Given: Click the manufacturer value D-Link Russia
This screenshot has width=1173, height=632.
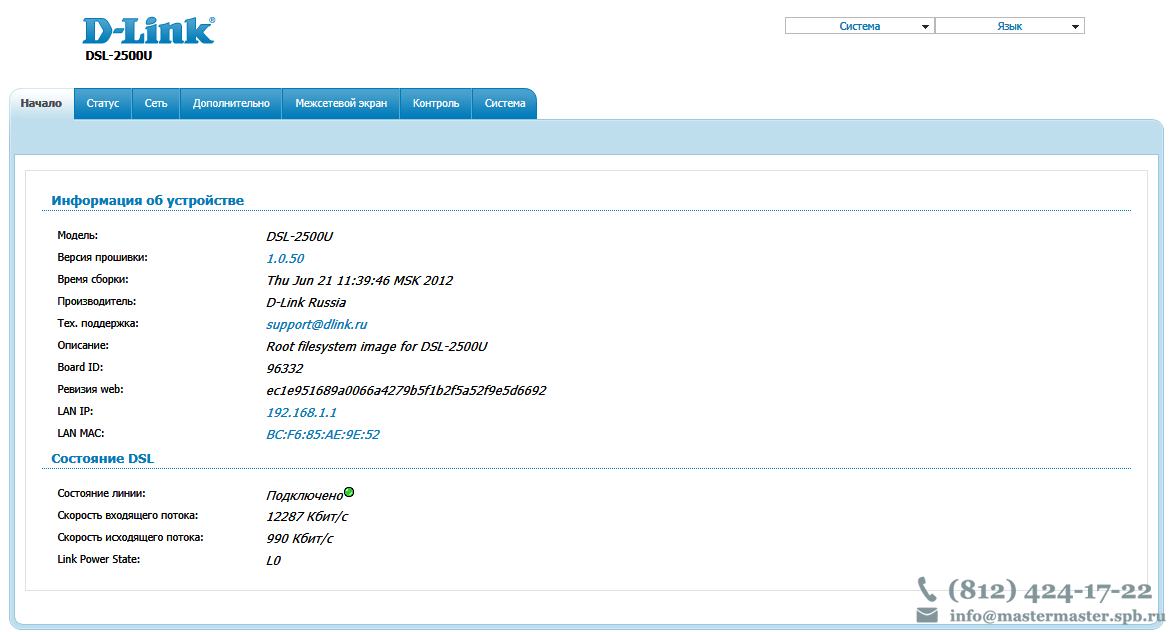Looking at the screenshot, I should click(x=306, y=303).
